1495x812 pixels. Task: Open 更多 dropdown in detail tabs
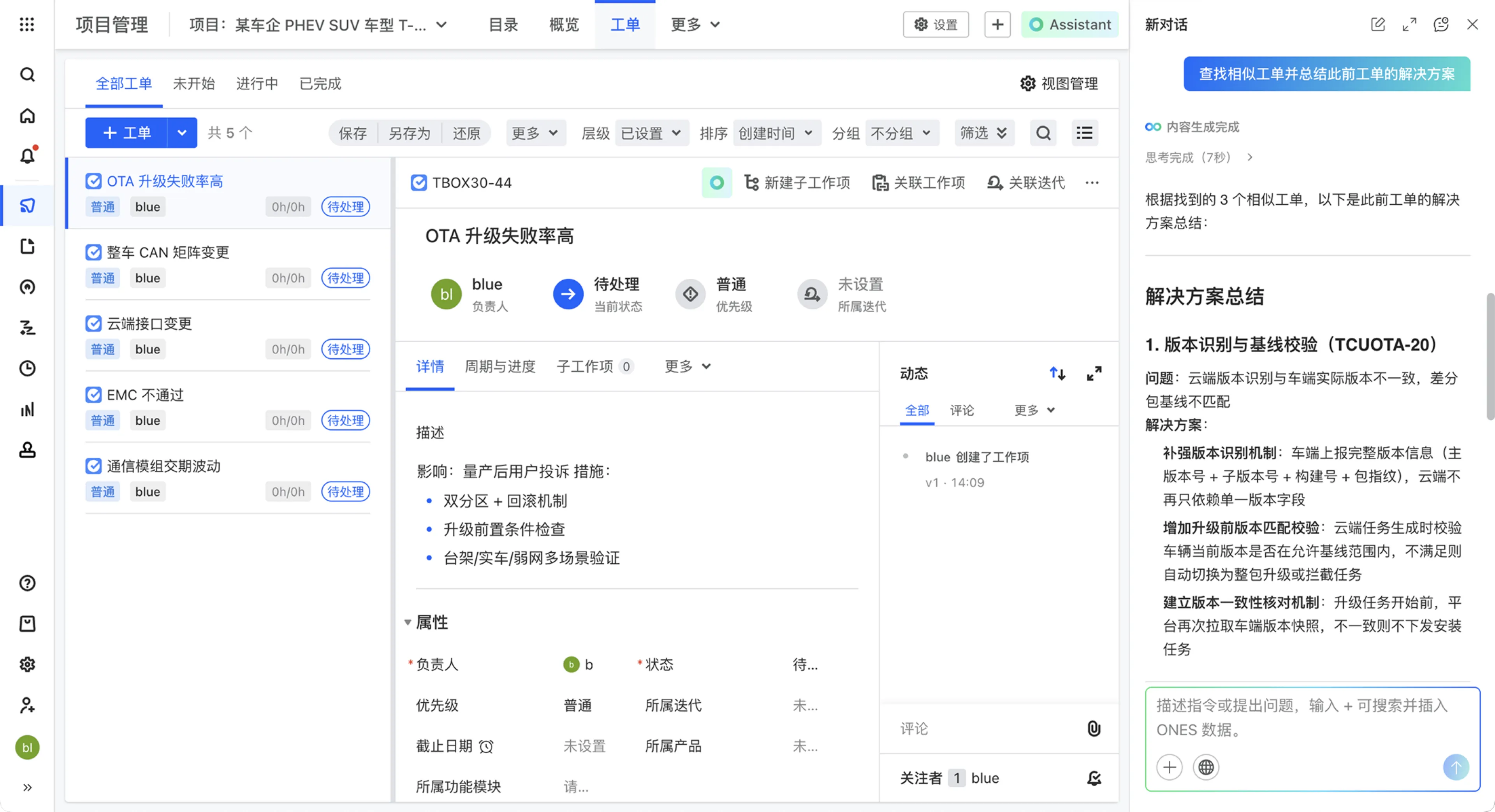point(688,366)
